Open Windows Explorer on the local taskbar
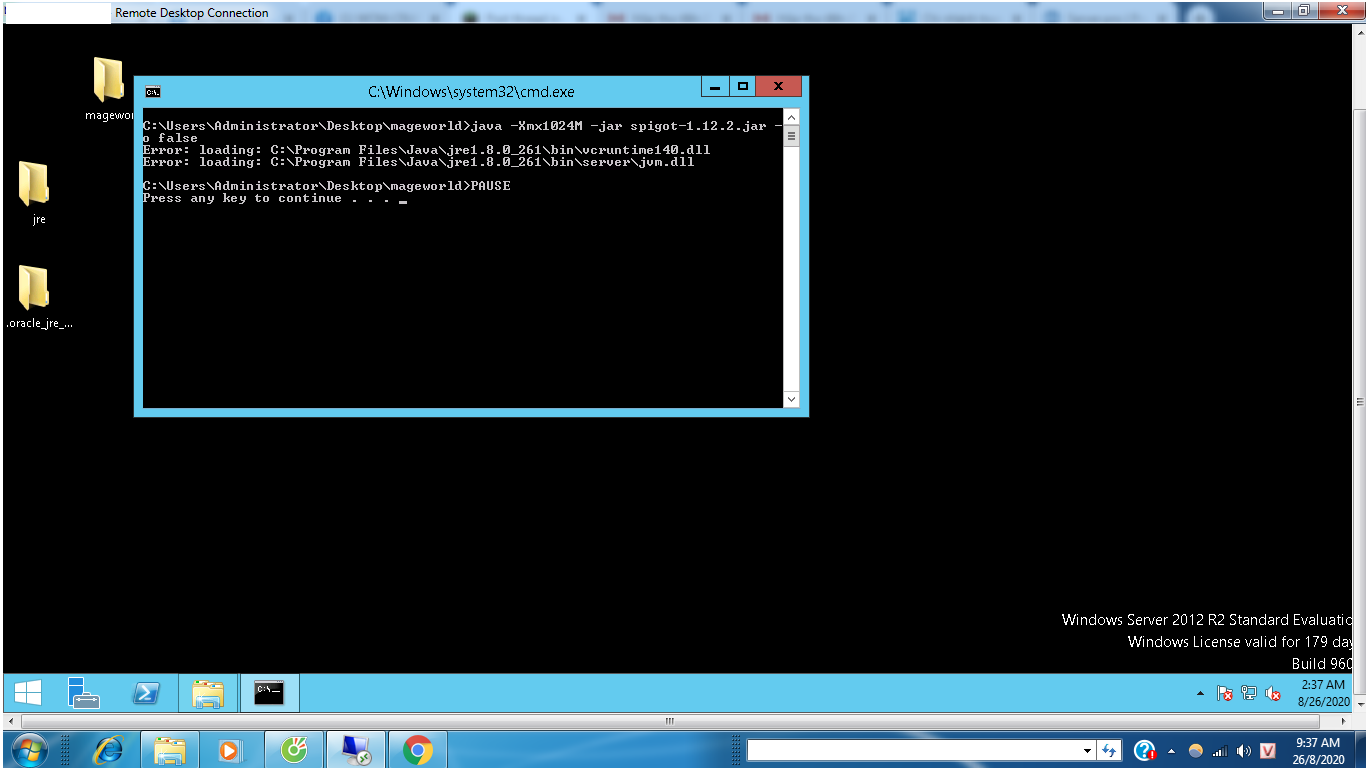 (170, 750)
